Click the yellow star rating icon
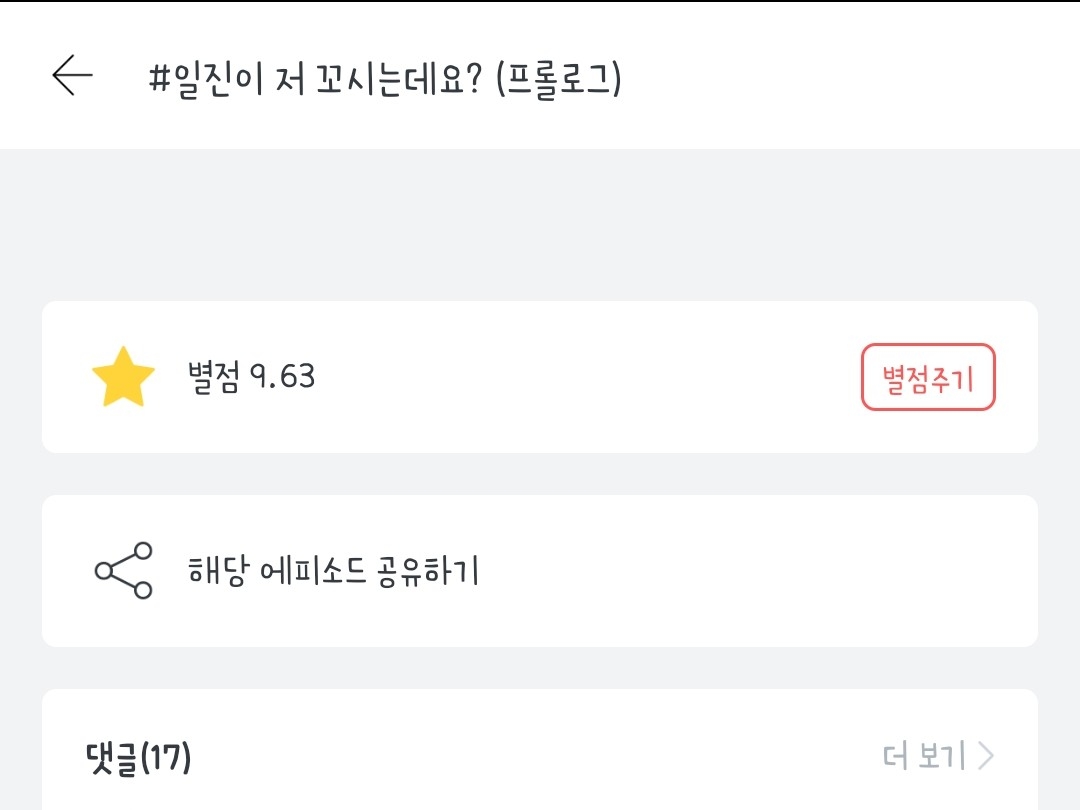Image resolution: width=1080 pixels, height=810 pixels. click(123, 377)
